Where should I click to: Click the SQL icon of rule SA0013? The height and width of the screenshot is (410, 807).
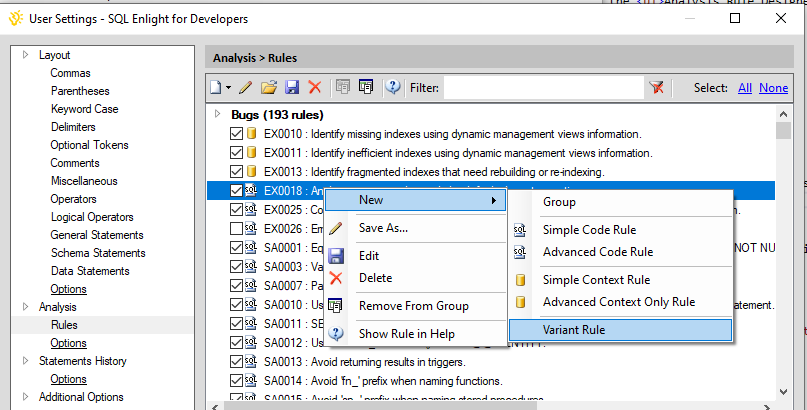(251, 362)
